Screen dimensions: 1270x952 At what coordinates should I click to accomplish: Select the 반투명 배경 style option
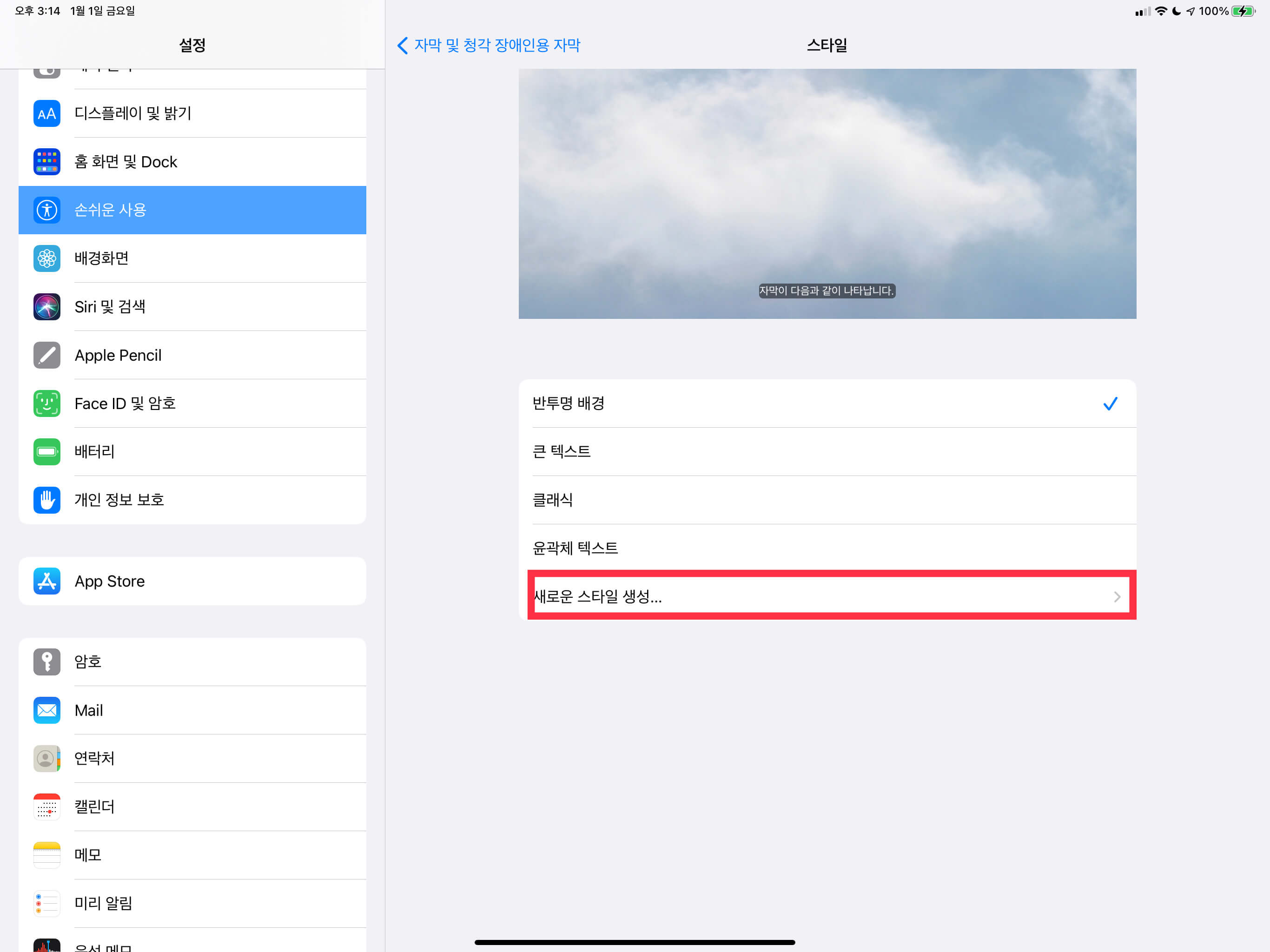[827, 403]
